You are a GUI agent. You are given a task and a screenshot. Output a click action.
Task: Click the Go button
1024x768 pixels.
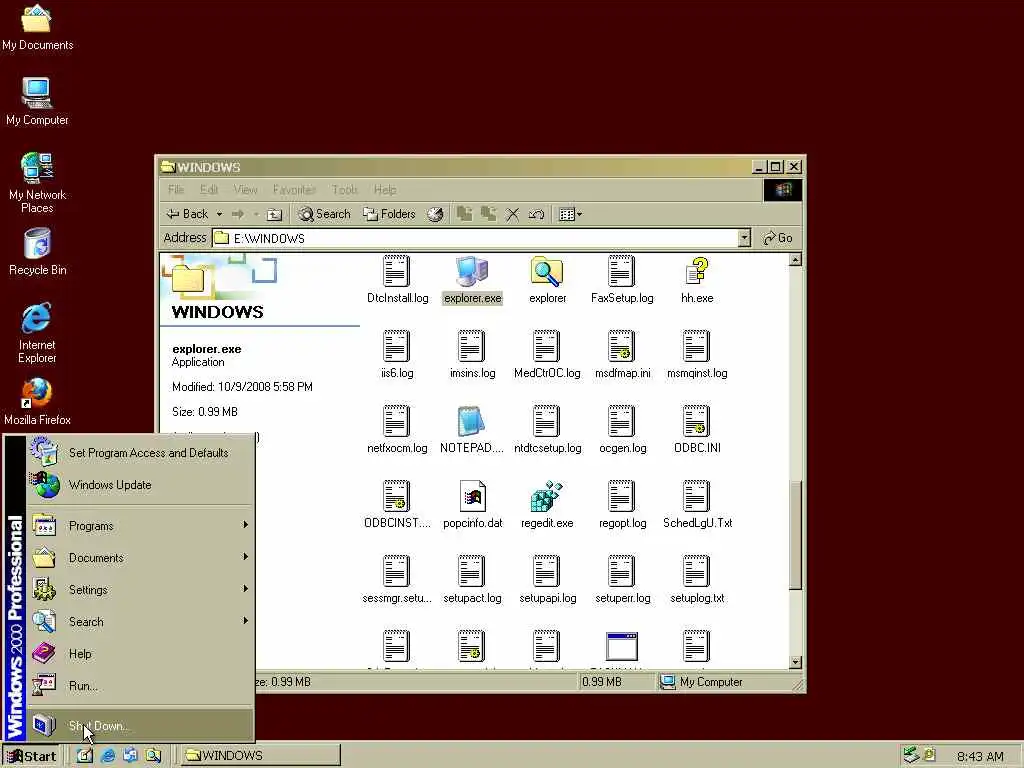pyautogui.click(x=778, y=238)
